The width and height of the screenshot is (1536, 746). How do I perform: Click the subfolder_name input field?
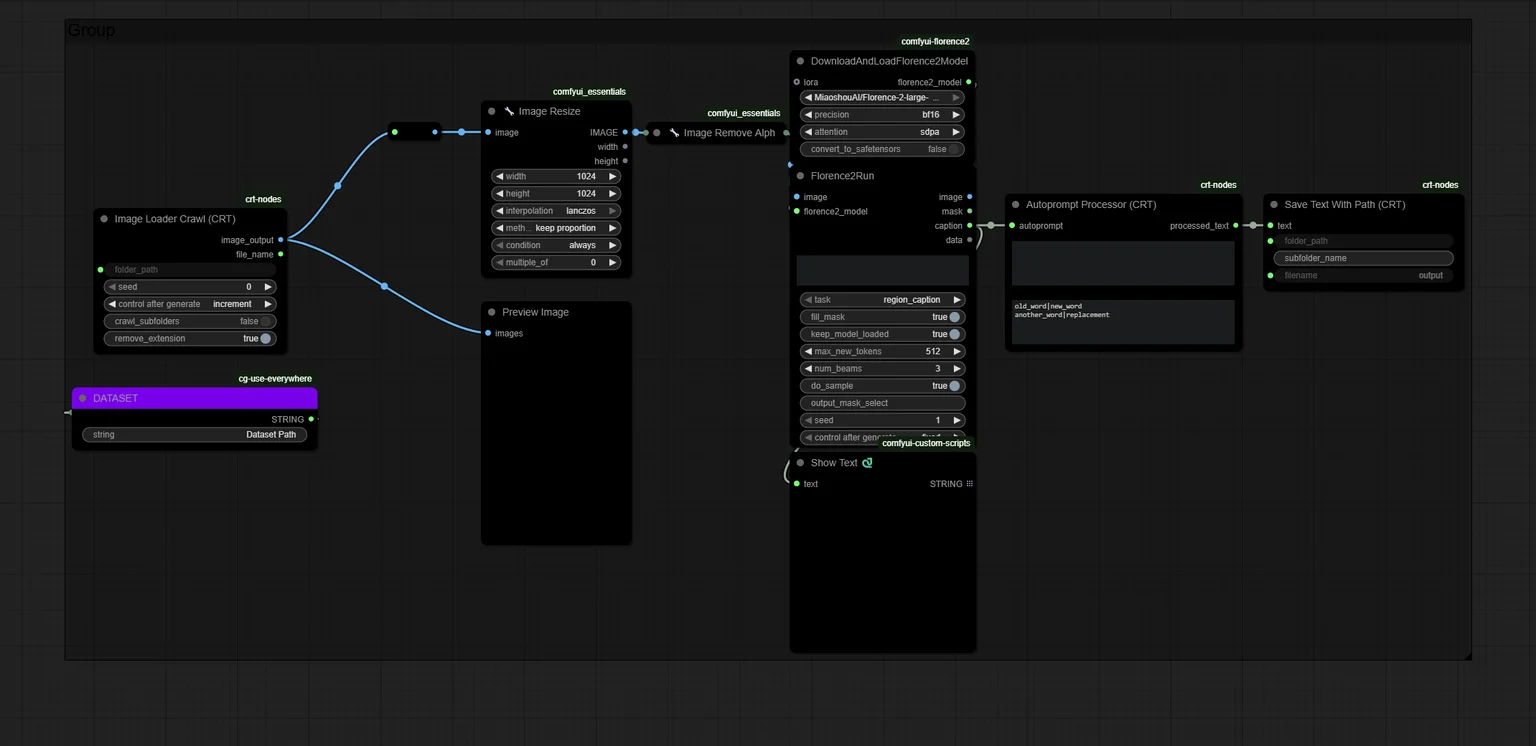[1363, 258]
